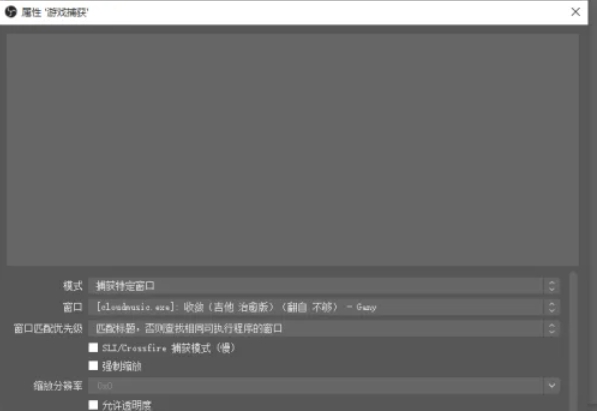Toggle the 允许透明度 checkbox
597x411 pixels.
[x=93, y=405]
